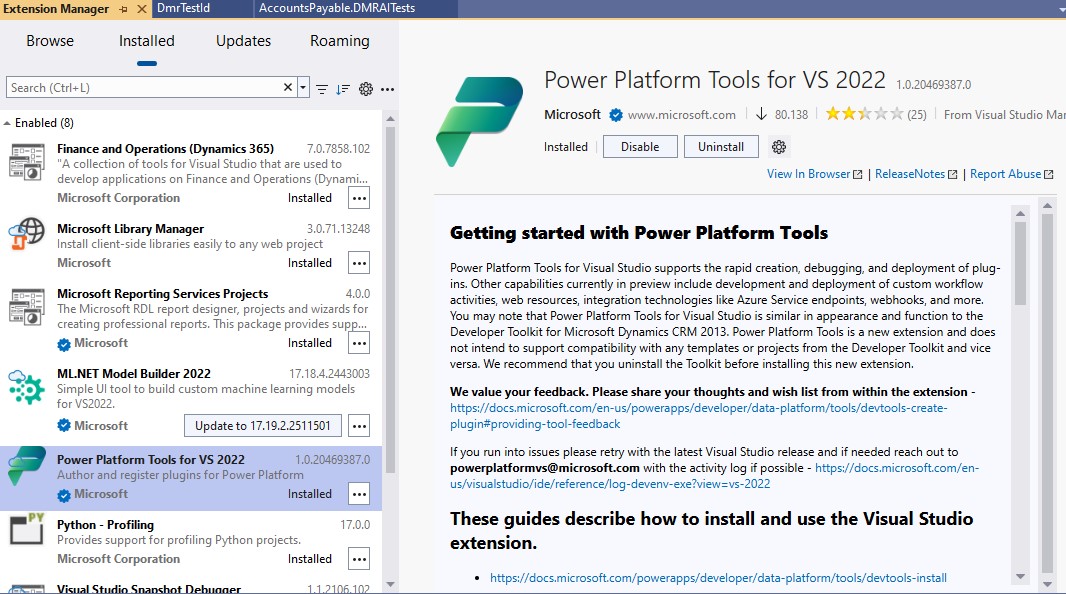Click the Power Platform Tools list icon

click(x=27, y=466)
